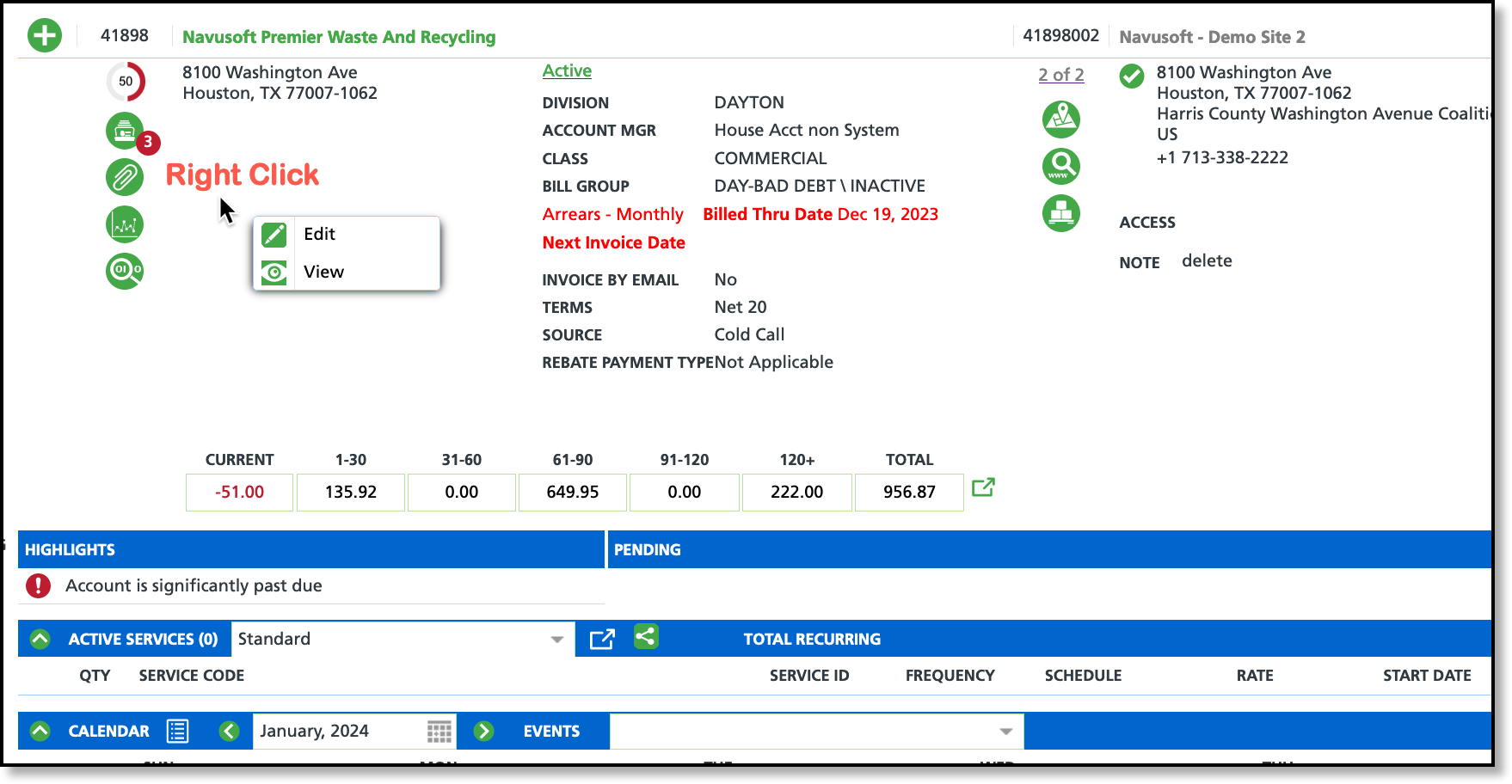Click the 61-90 balance 649.95 box
1512x784 pixels.
pyautogui.click(x=573, y=493)
